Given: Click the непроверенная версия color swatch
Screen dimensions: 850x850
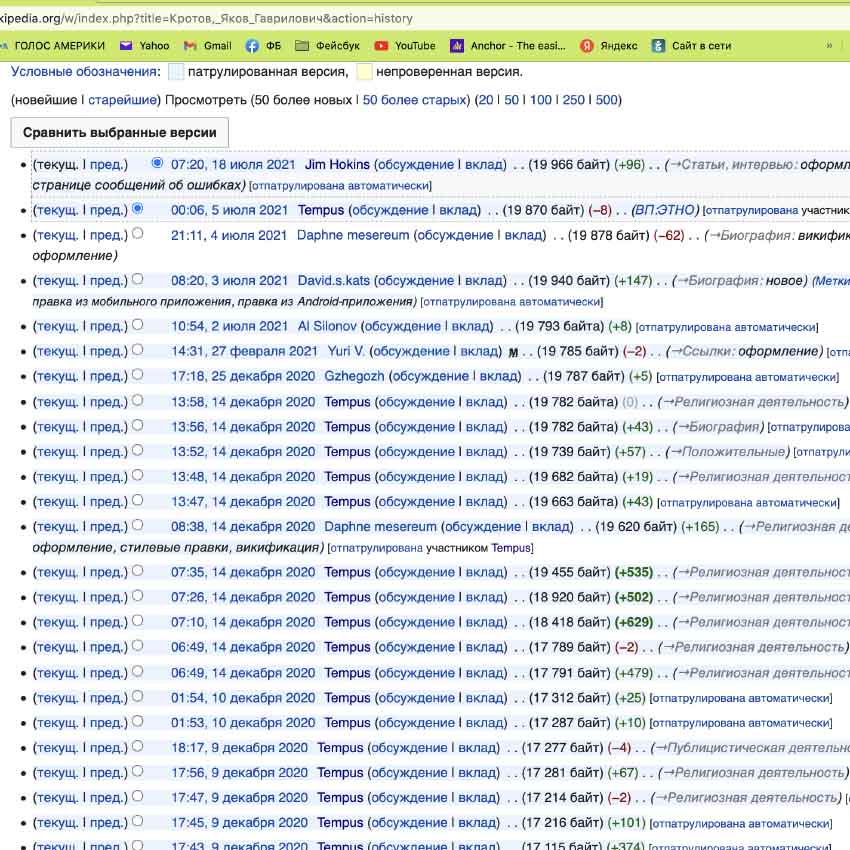Looking at the screenshot, I should coord(364,72).
